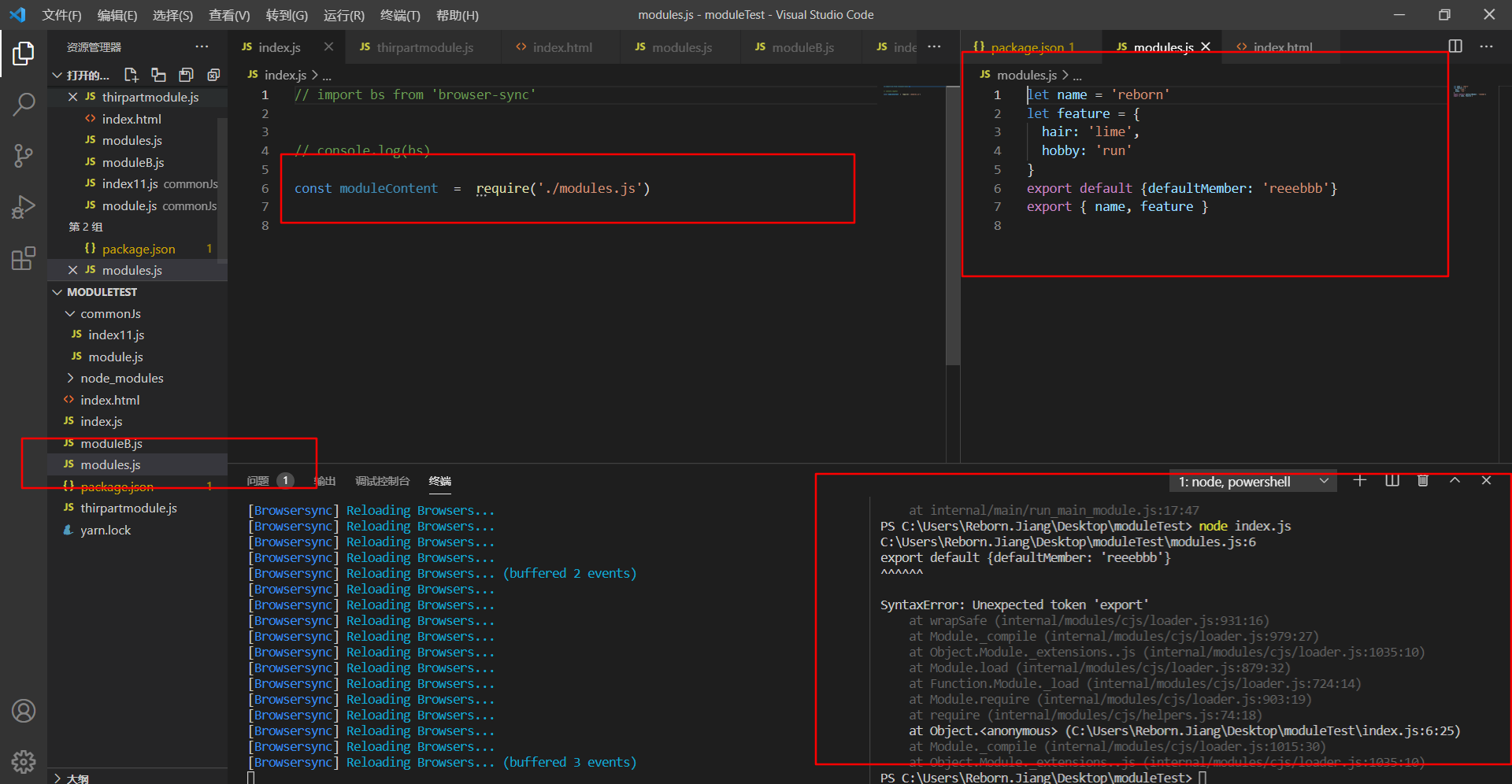Click the modules.js breadcrumb link
The width and height of the screenshot is (1512, 784).
click(x=1026, y=75)
